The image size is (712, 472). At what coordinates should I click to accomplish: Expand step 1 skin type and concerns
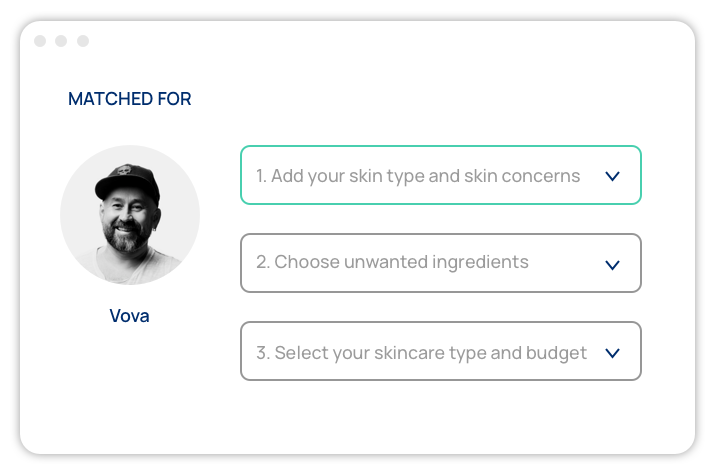click(440, 176)
